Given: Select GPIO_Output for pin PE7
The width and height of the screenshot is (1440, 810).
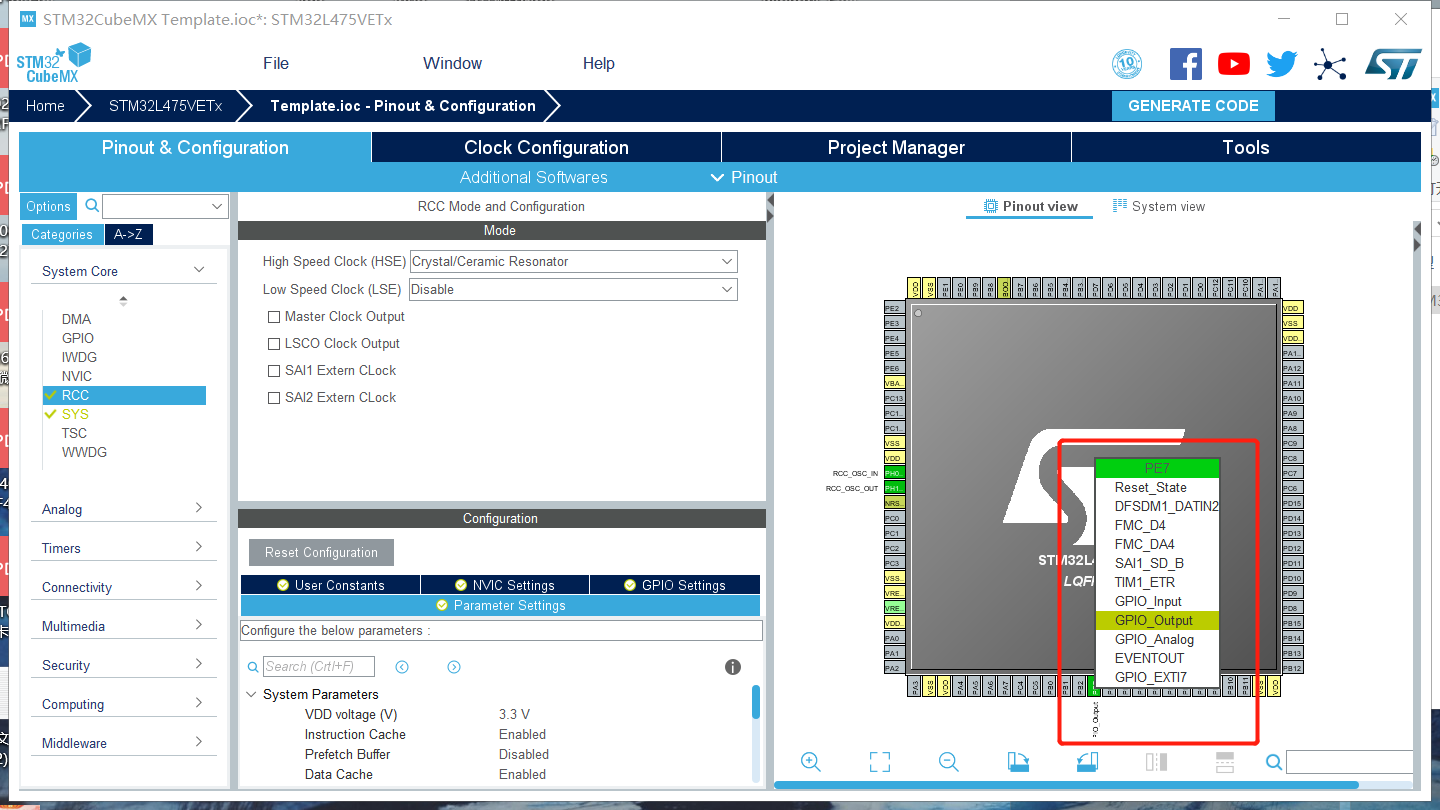Looking at the screenshot, I should [x=1157, y=620].
